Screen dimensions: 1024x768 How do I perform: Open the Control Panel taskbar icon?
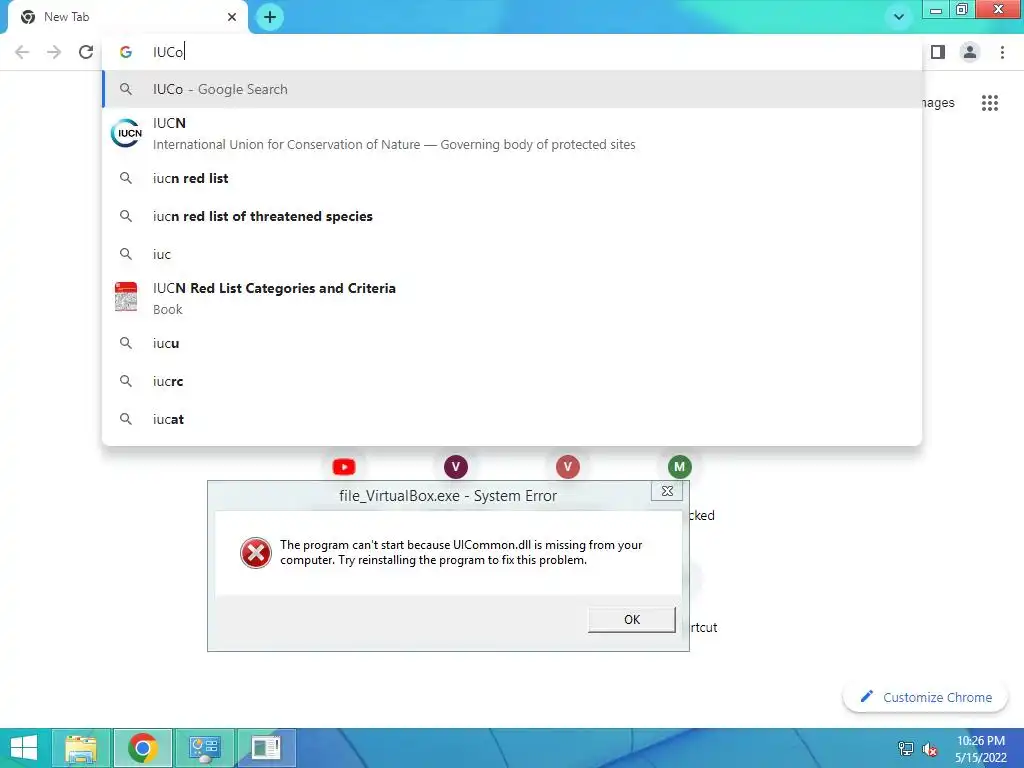(x=204, y=748)
